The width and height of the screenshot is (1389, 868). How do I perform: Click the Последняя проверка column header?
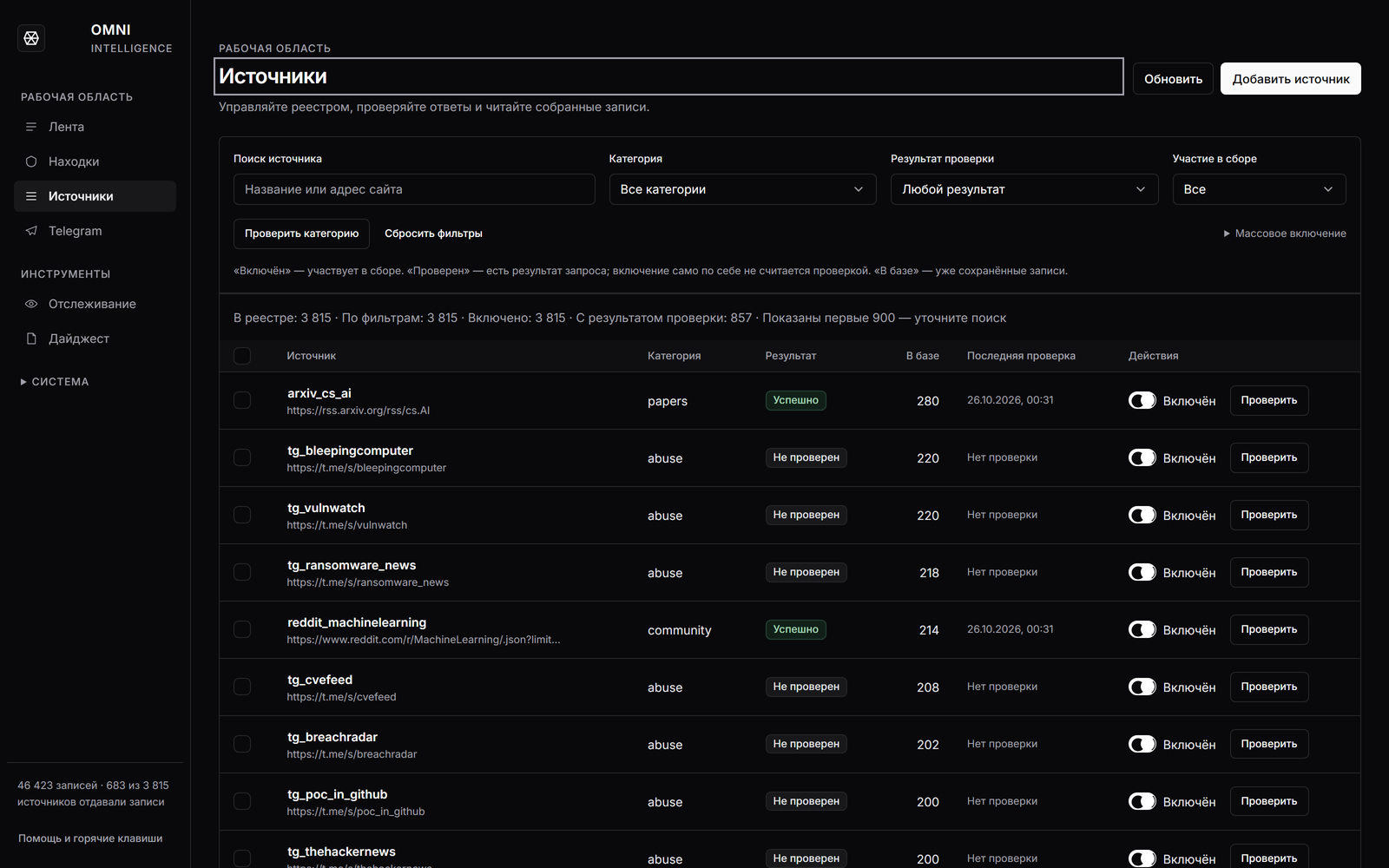tap(1021, 356)
